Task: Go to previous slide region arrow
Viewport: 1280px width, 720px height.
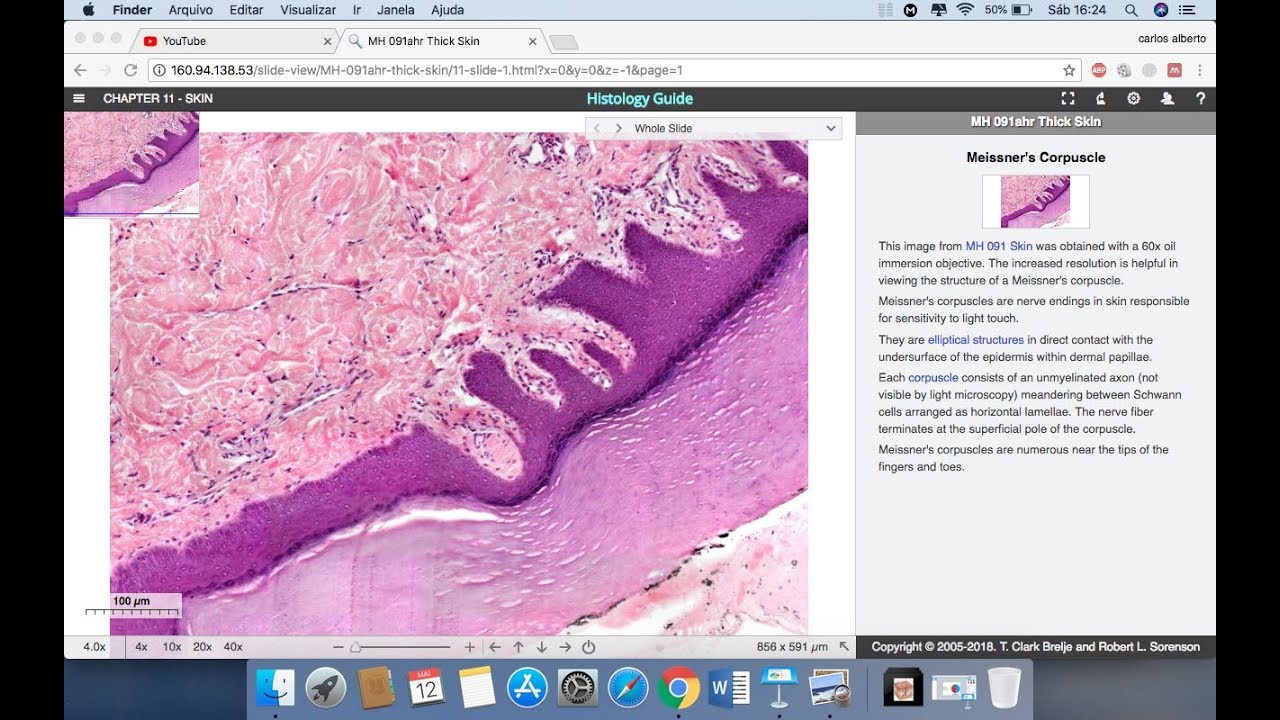Action: pyautogui.click(x=597, y=128)
